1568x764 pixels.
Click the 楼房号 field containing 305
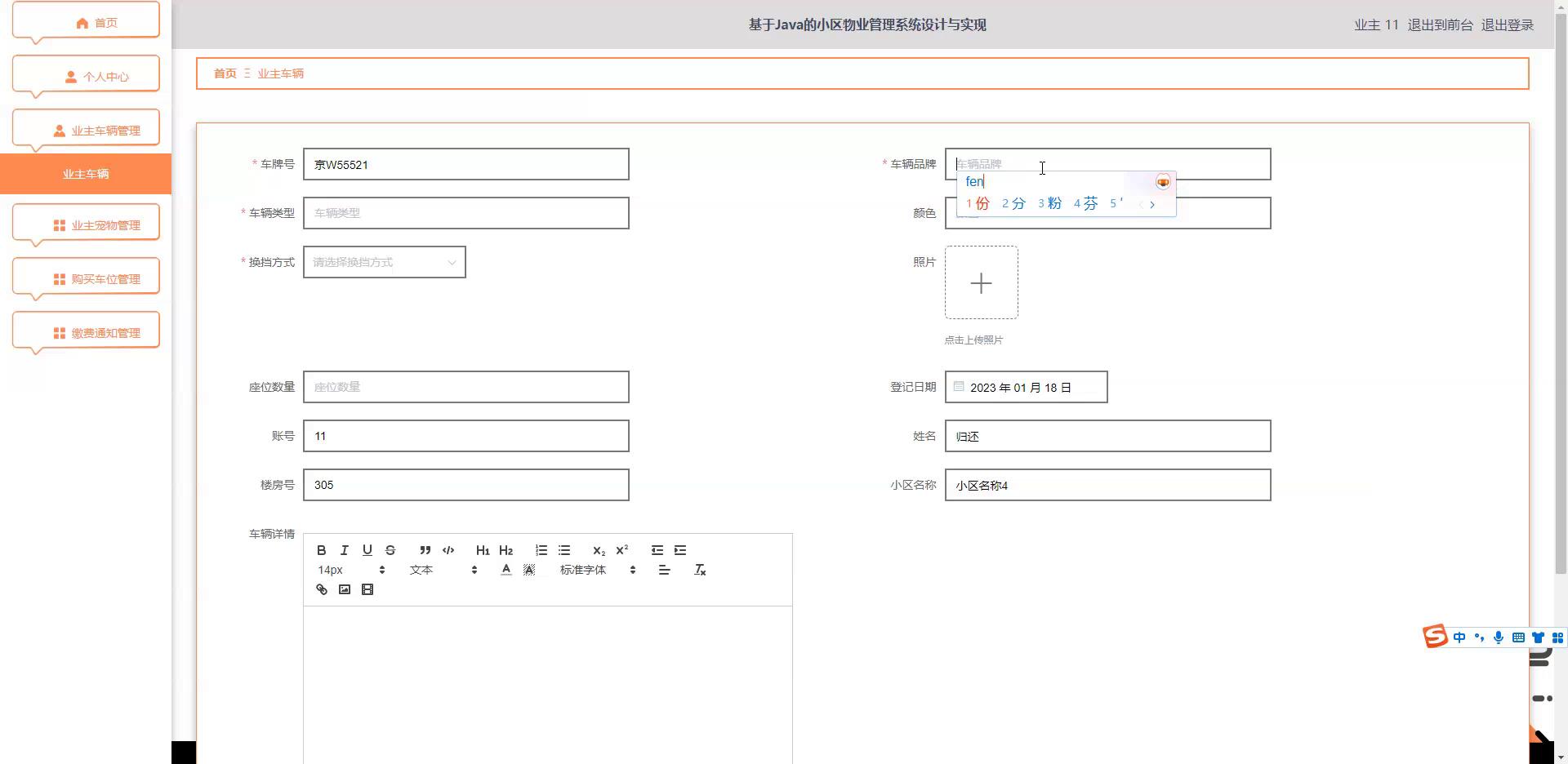(x=465, y=485)
